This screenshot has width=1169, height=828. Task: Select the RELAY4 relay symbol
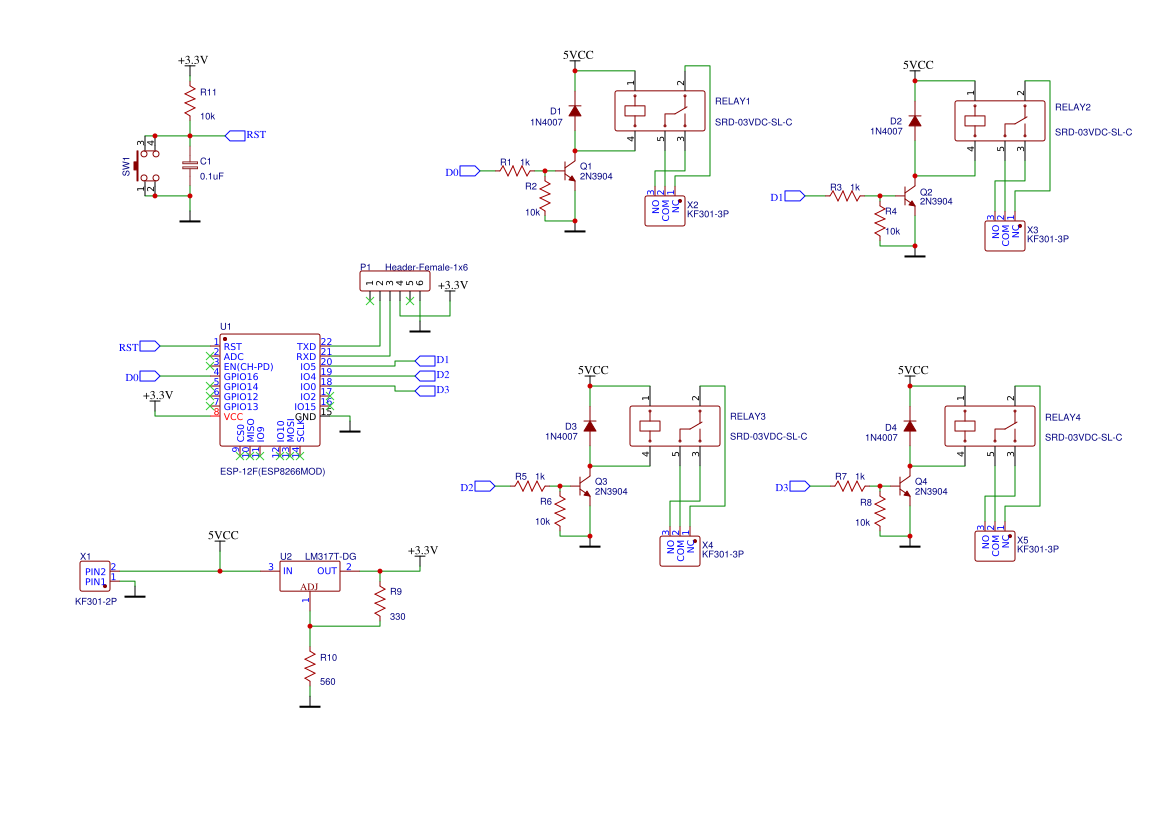990,426
